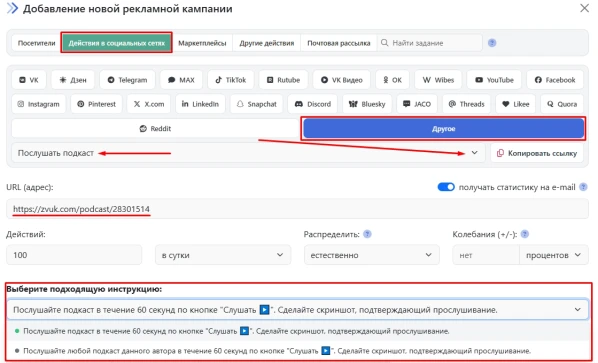Choose the Threads button
This screenshot has width=598, height=363.
tap(466, 104)
